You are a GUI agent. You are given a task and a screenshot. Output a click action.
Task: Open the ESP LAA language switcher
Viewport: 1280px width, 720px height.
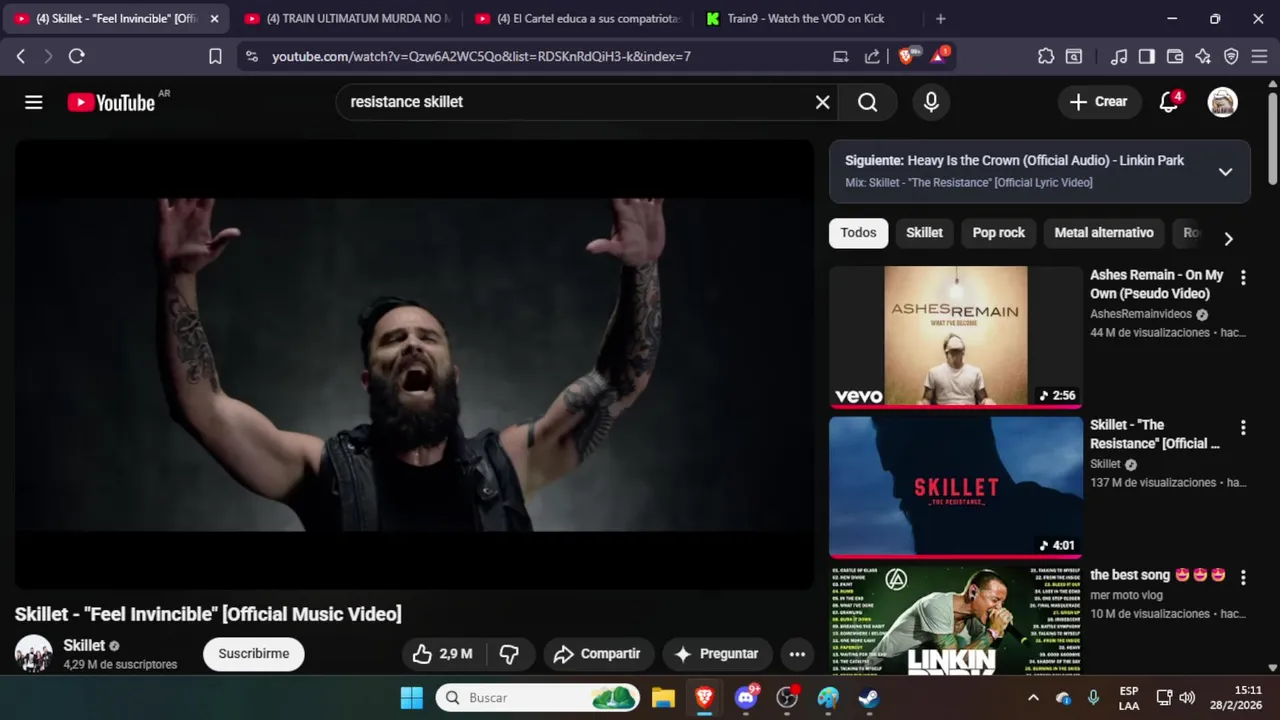1128,698
